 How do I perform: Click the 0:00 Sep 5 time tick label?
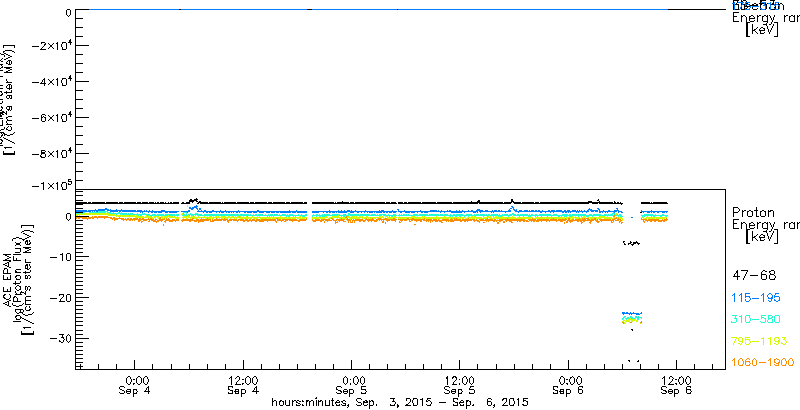(352, 387)
